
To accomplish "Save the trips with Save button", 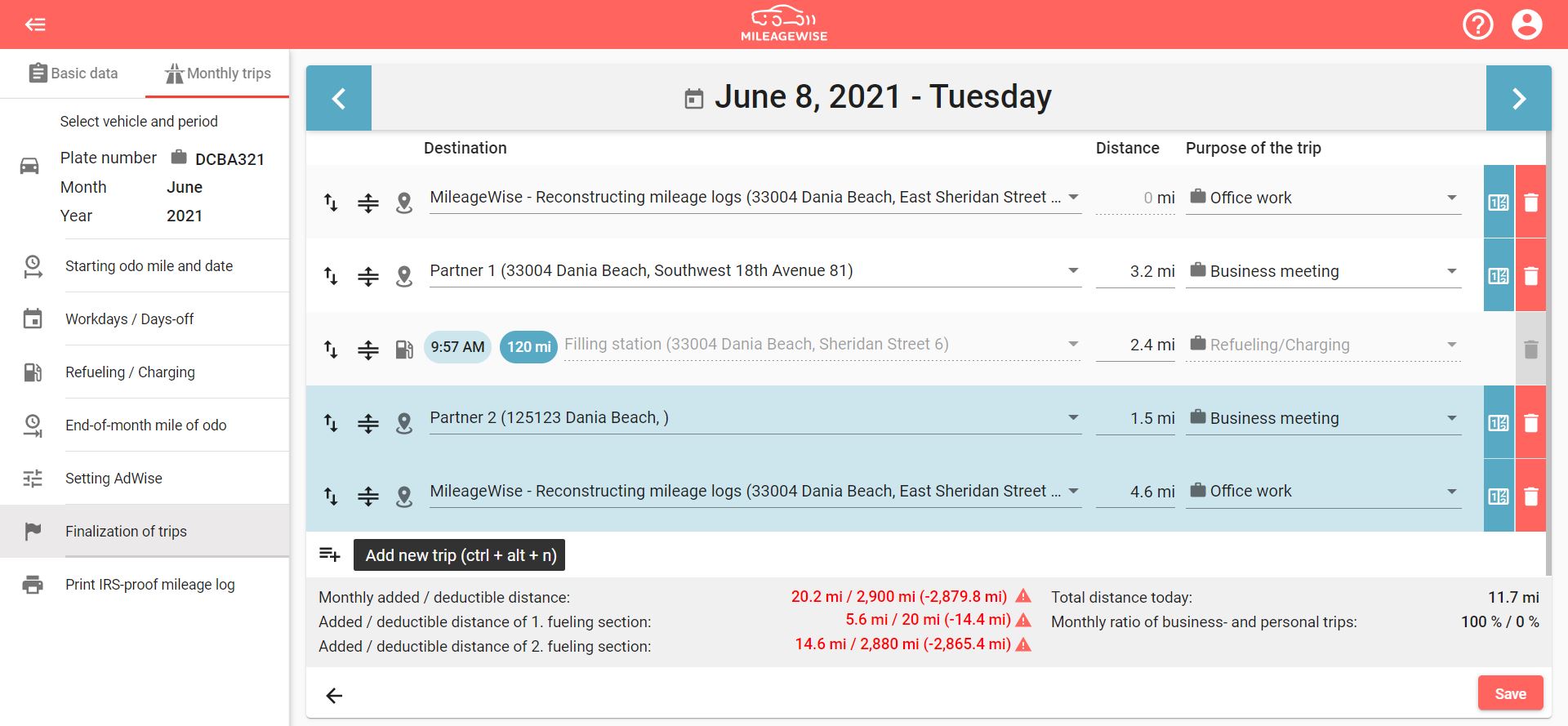I will click(1510, 693).
